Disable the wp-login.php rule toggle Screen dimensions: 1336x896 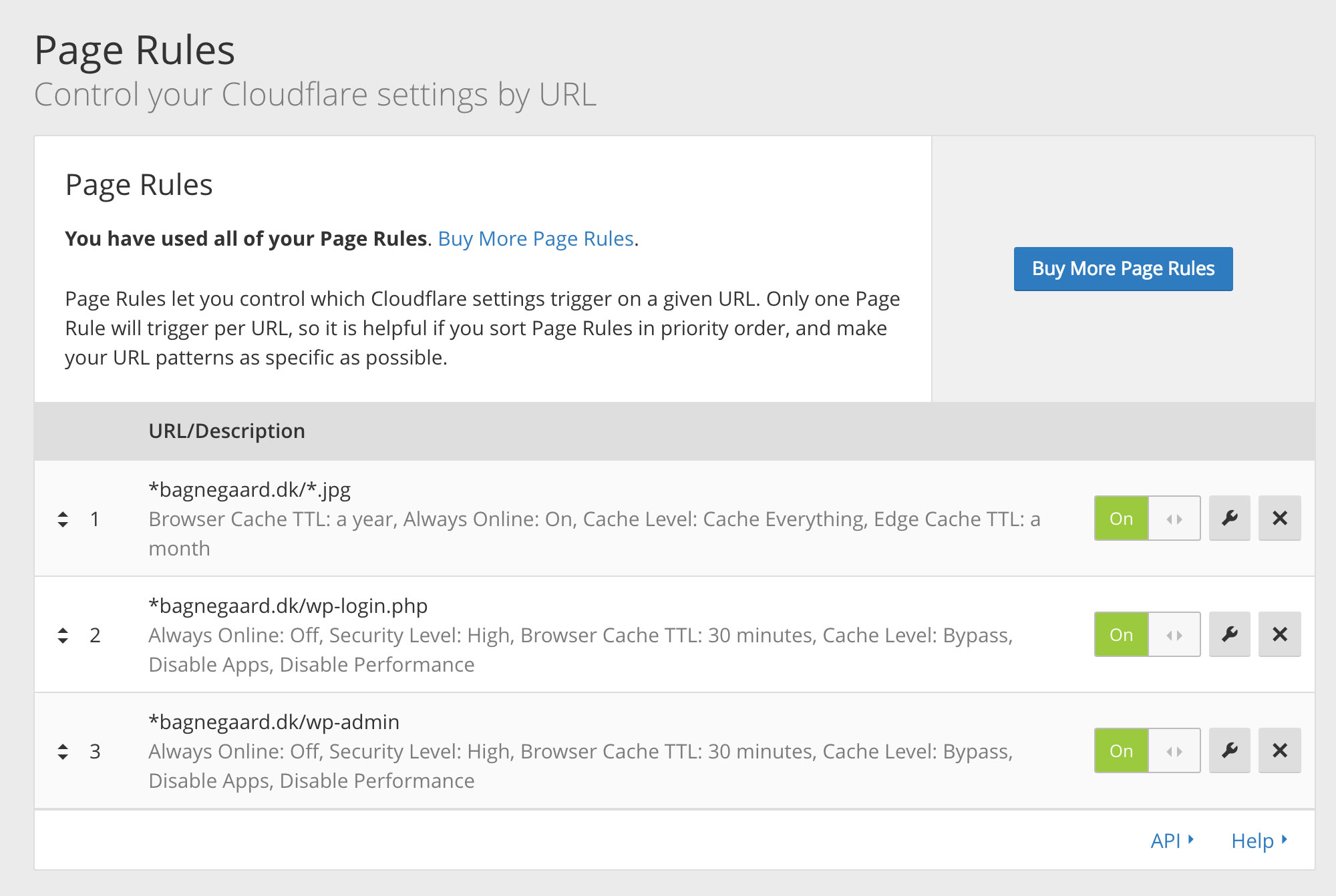[x=1147, y=634]
